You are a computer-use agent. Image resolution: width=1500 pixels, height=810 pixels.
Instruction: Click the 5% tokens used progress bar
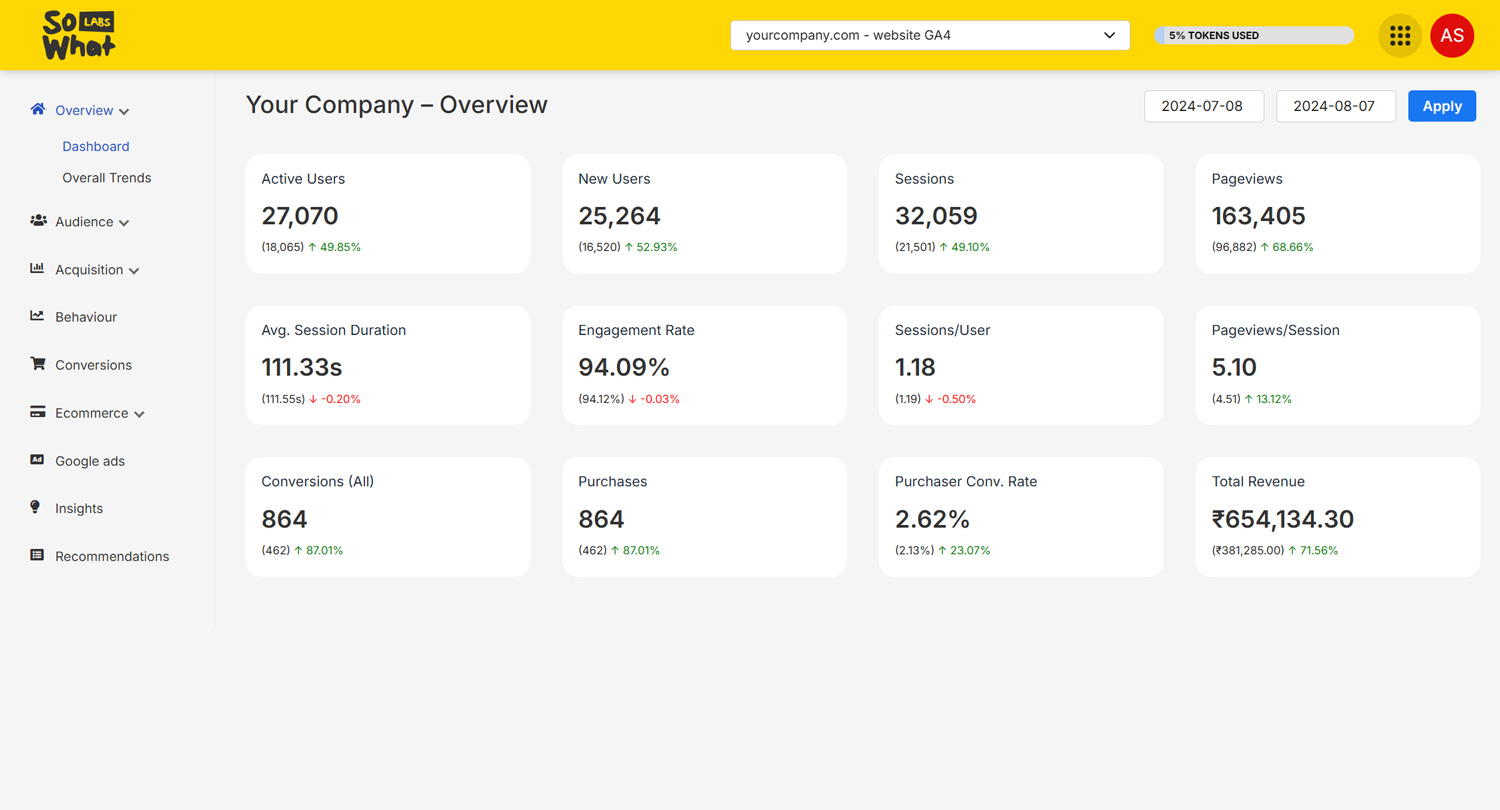(1254, 35)
